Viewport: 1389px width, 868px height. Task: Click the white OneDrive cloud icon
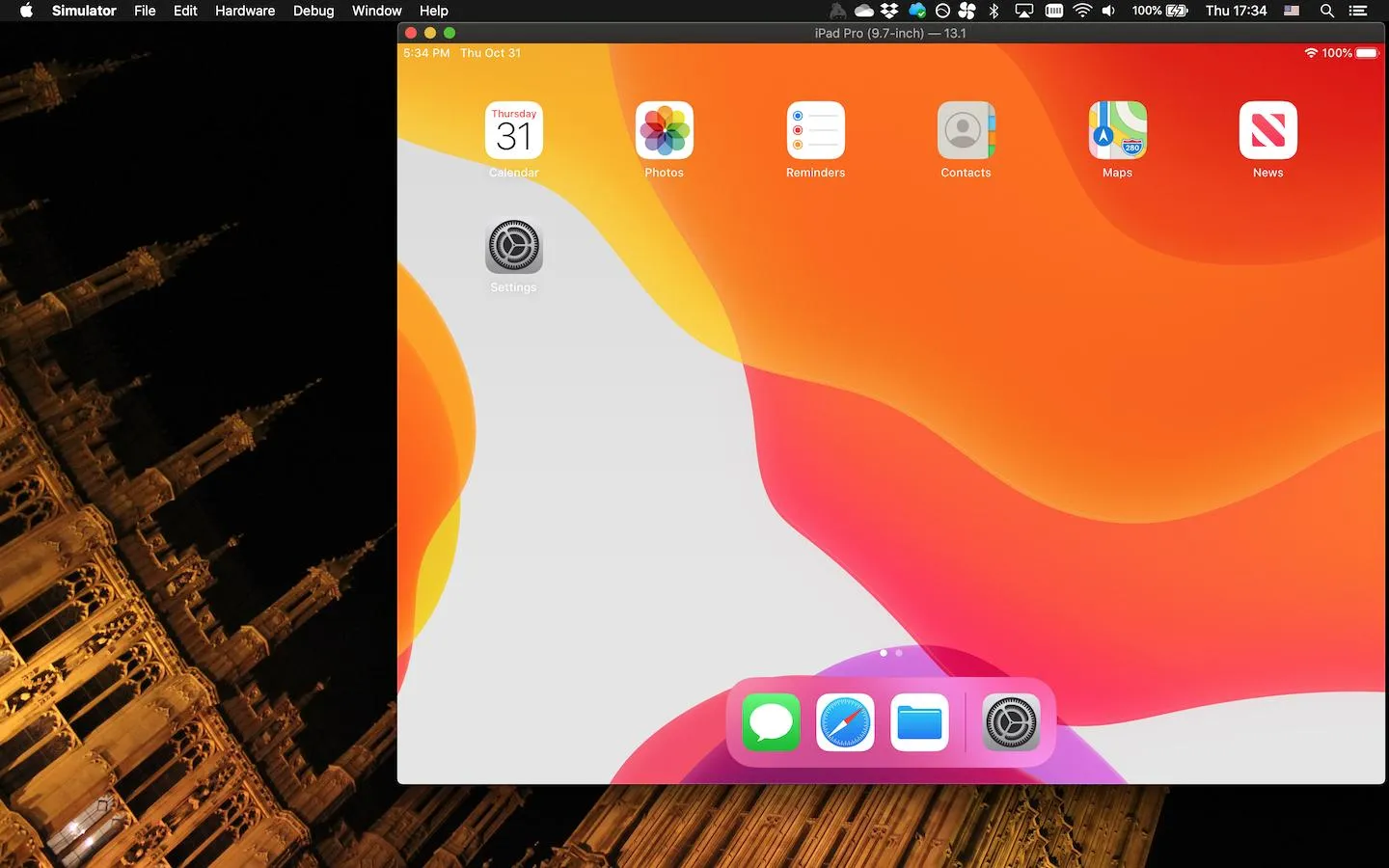tap(864, 11)
